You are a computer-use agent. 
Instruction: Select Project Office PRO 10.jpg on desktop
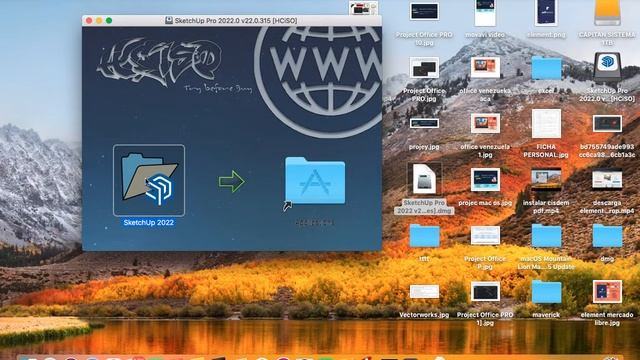pyautogui.click(x=424, y=11)
